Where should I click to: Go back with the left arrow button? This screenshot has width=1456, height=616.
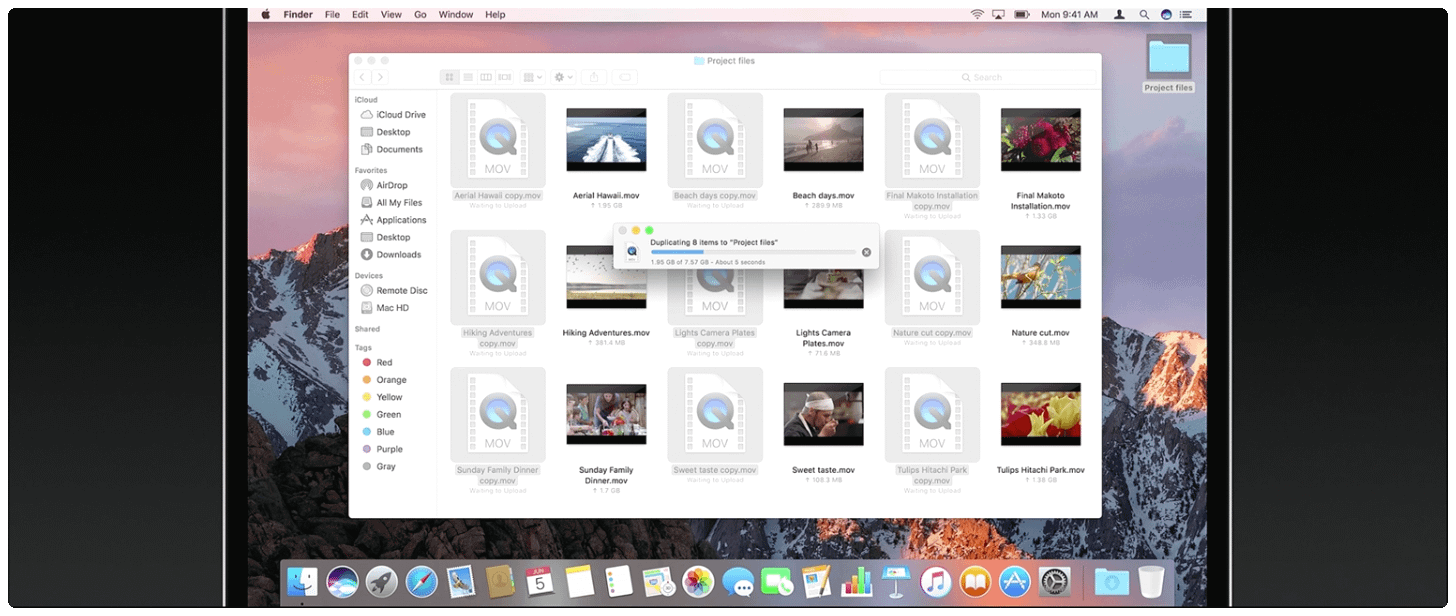click(x=362, y=77)
